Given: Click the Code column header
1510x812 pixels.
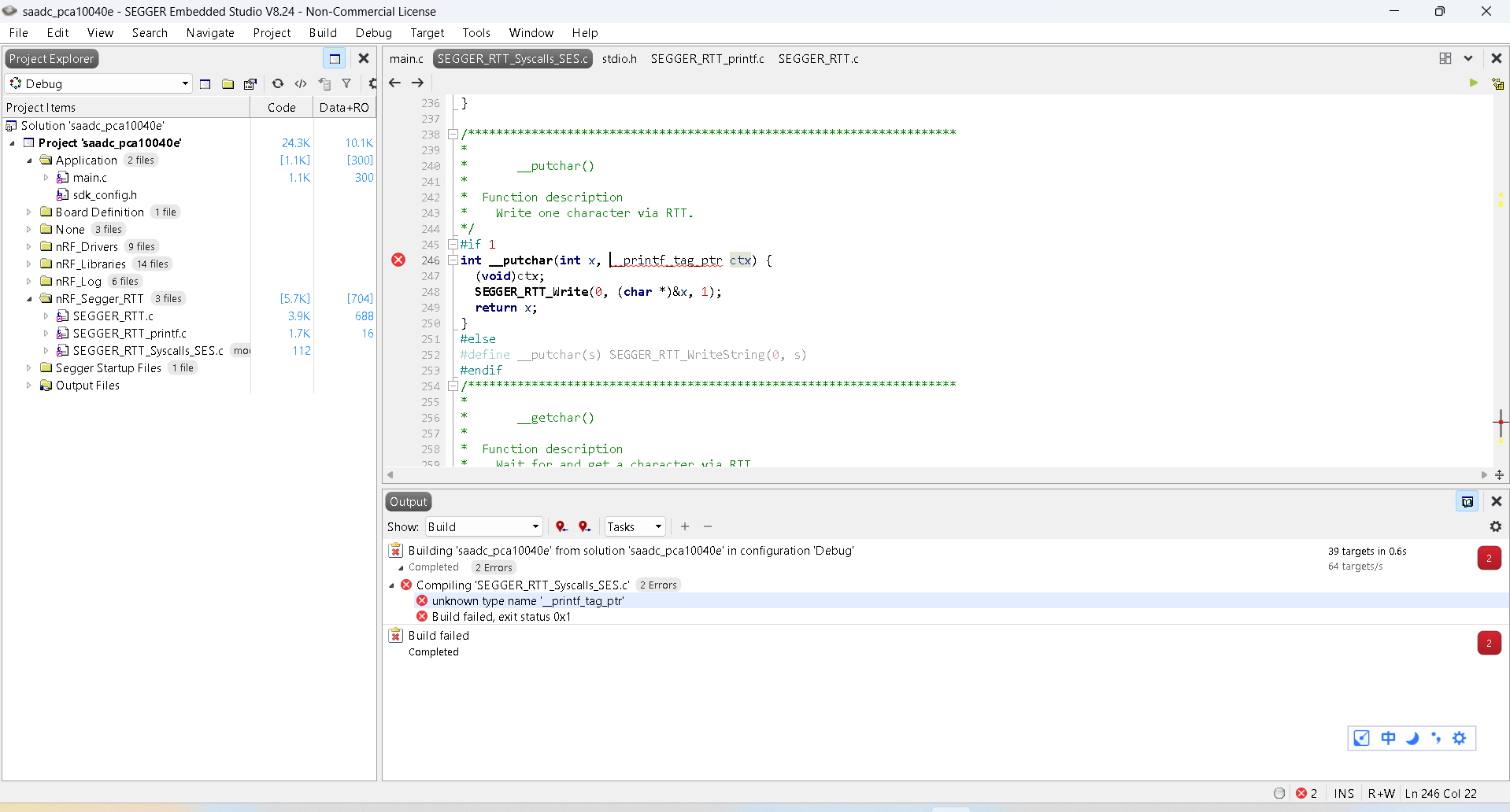Looking at the screenshot, I should point(282,107).
